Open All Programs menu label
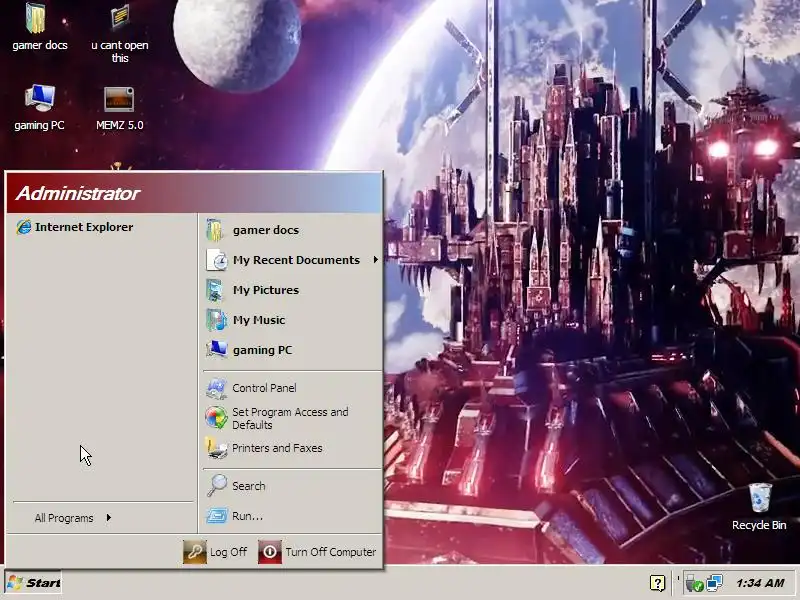800x600 pixels. point(64,518)
